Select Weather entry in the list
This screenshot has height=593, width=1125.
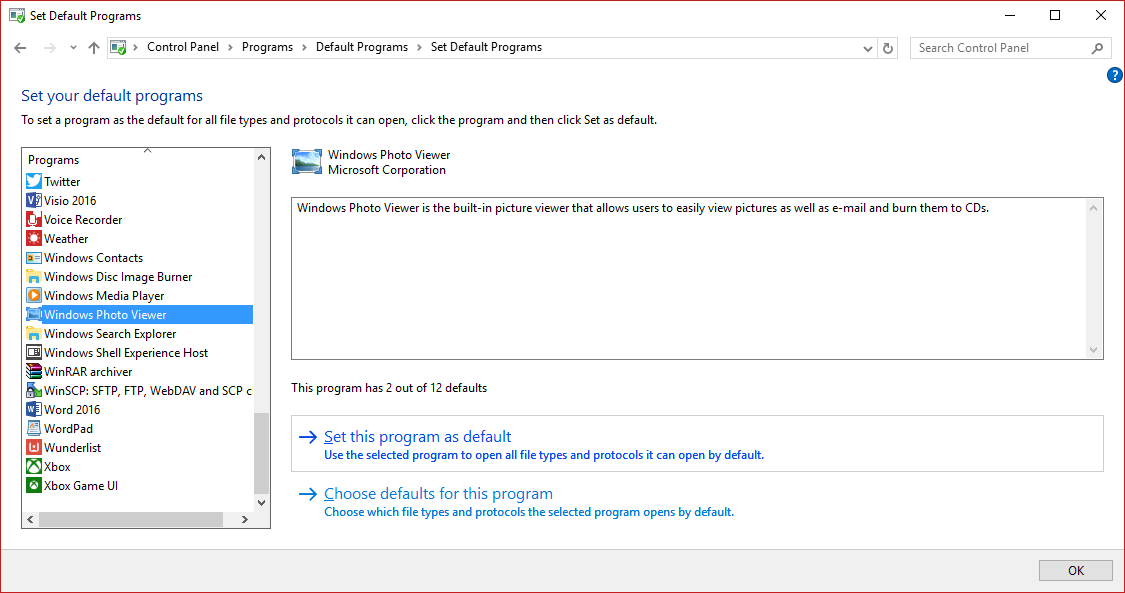click(66, 239)
